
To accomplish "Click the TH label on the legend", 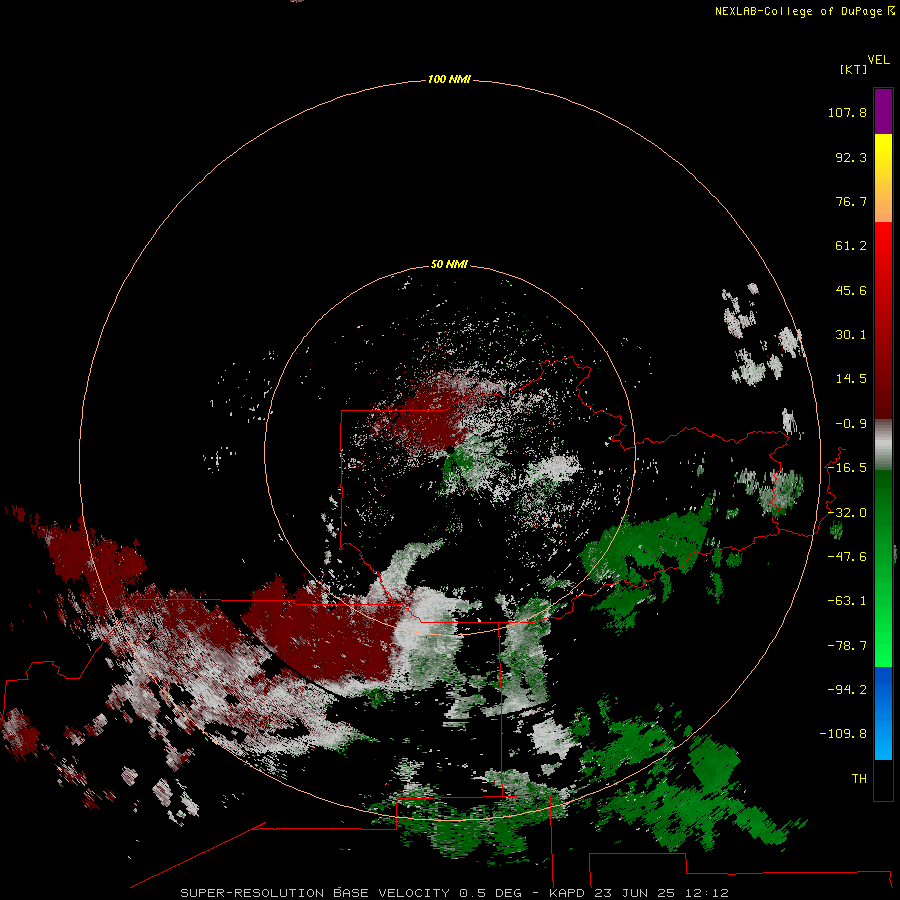I will tap(859, 779).
